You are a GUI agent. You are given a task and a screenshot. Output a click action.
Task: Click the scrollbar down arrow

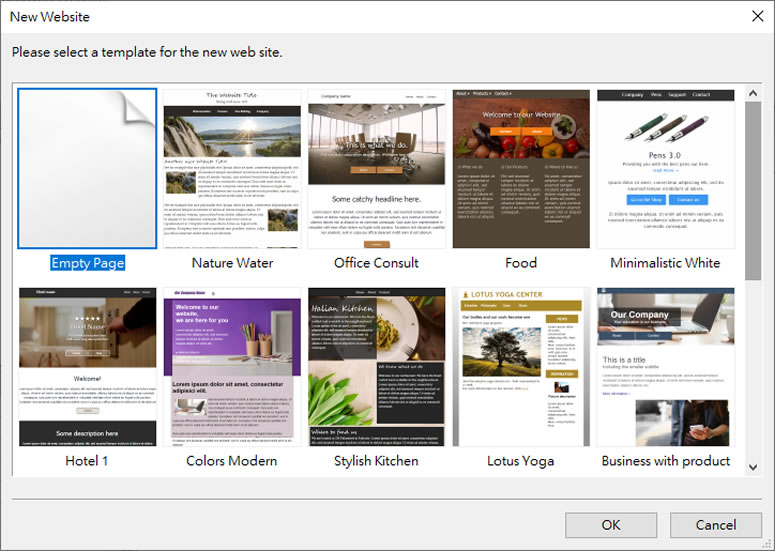click(753, 467)
